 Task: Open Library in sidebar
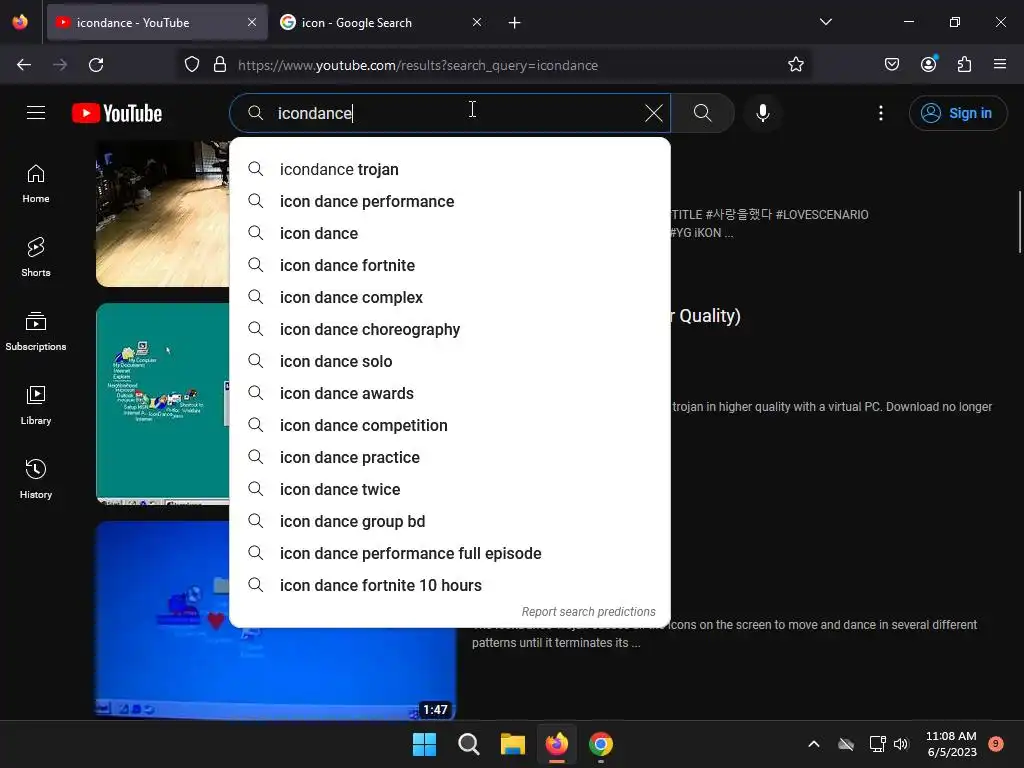pos(36,405)
